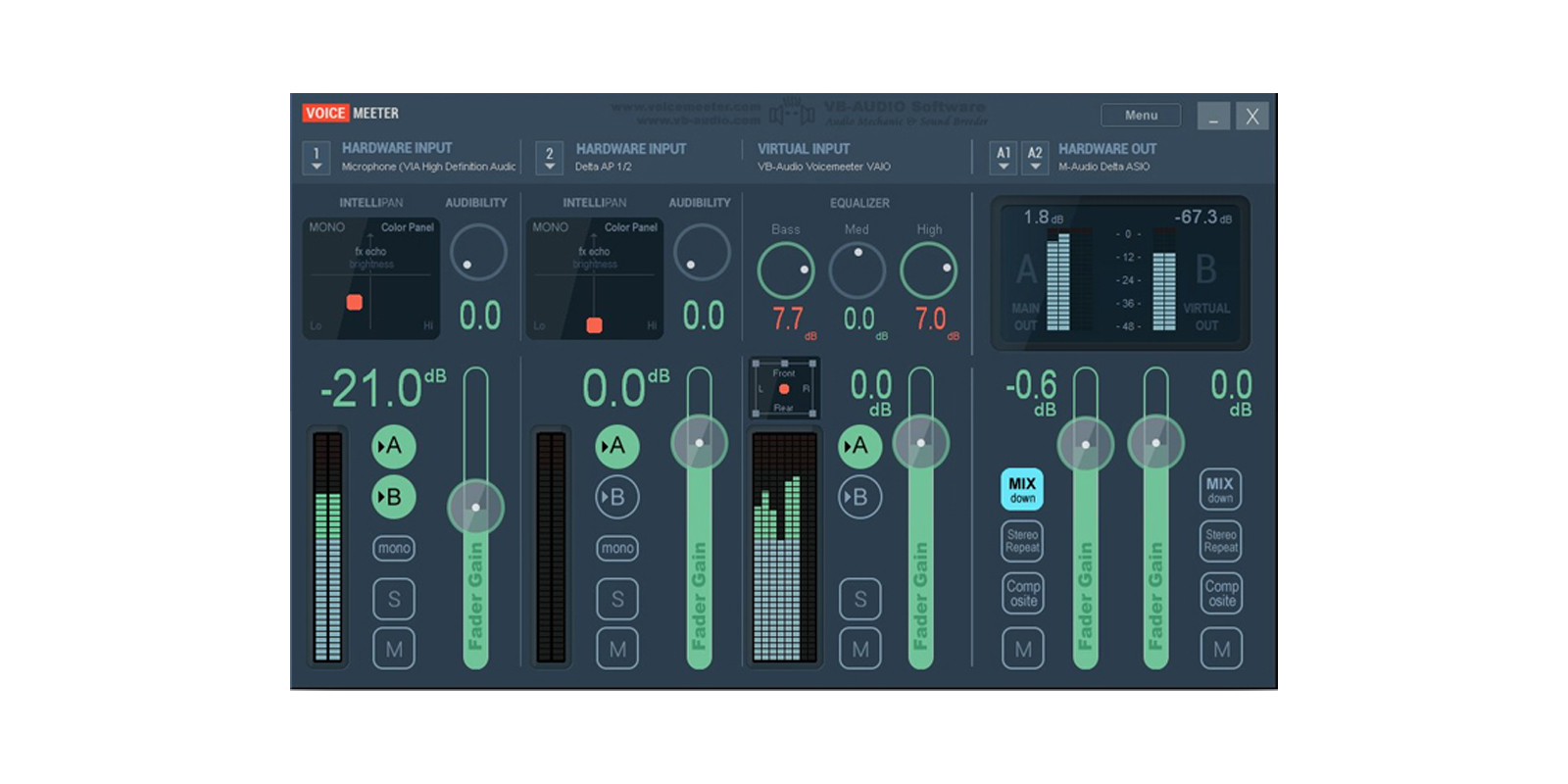This screenshot has height=784, width=1568.
Task: Click Hardware Input 2 audibility knob
Action: tap(702, 252)
